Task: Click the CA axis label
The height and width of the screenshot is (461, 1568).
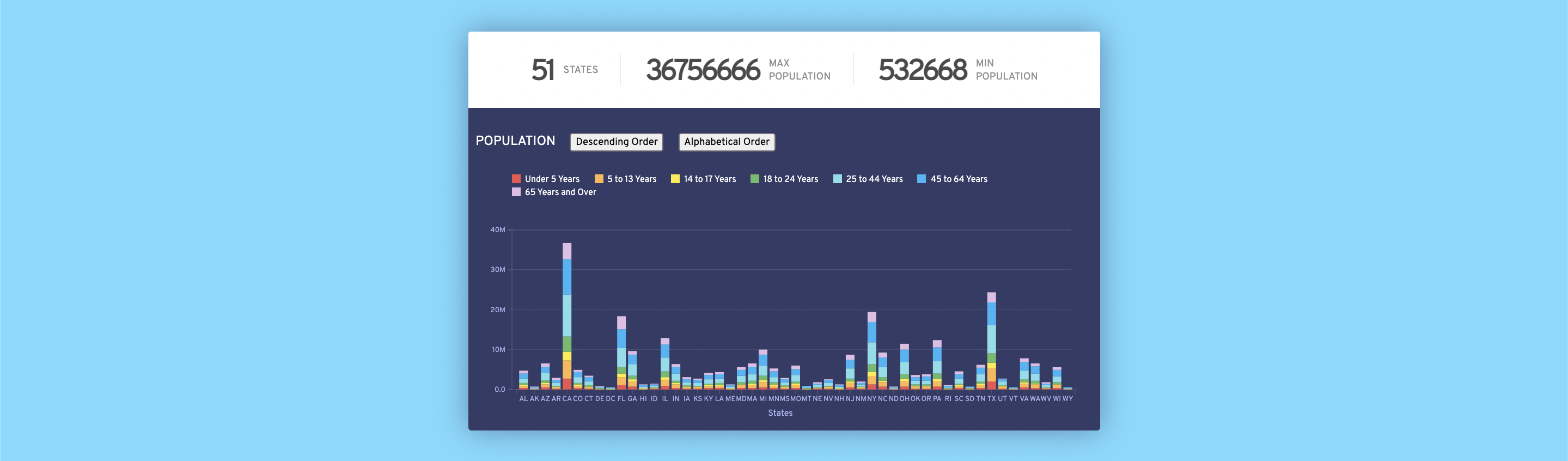Action: tap(567, 399)
